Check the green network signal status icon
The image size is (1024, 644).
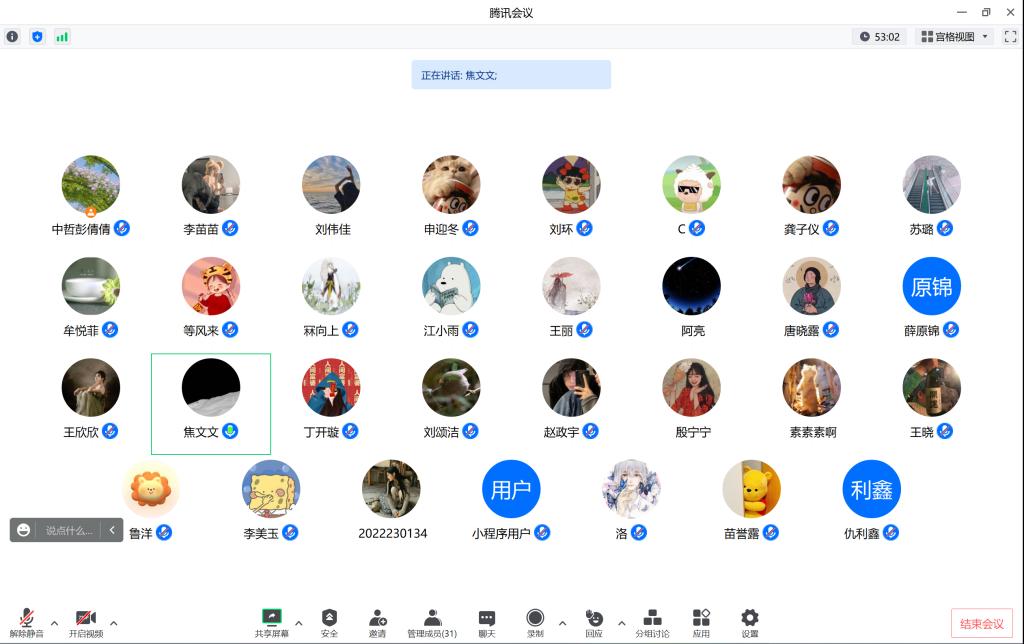62,37
